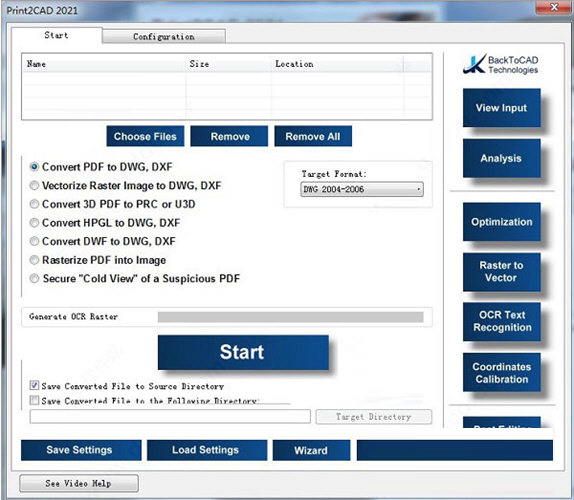This screenshot has width=574, height=500.
Task: Open the Optimization settings
Action: [502, 222]
